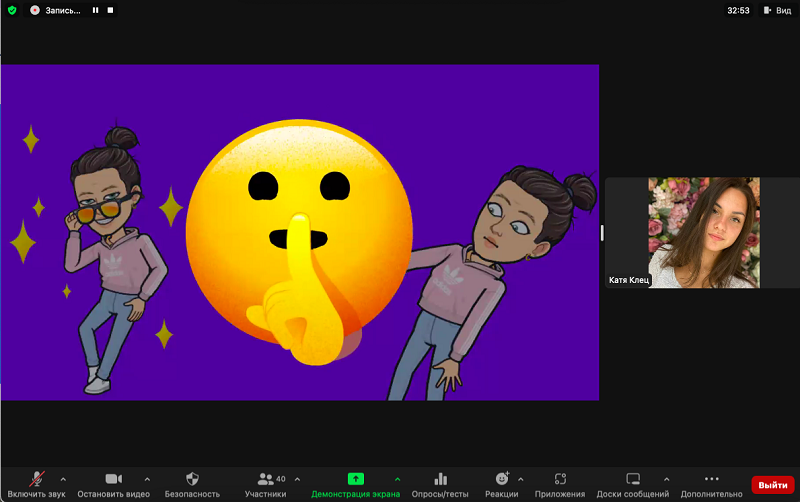This screenshot has width=800, height=502.
Task: Expand screen share options arrow
Action: pyautogui.click(x=397, y=480)
